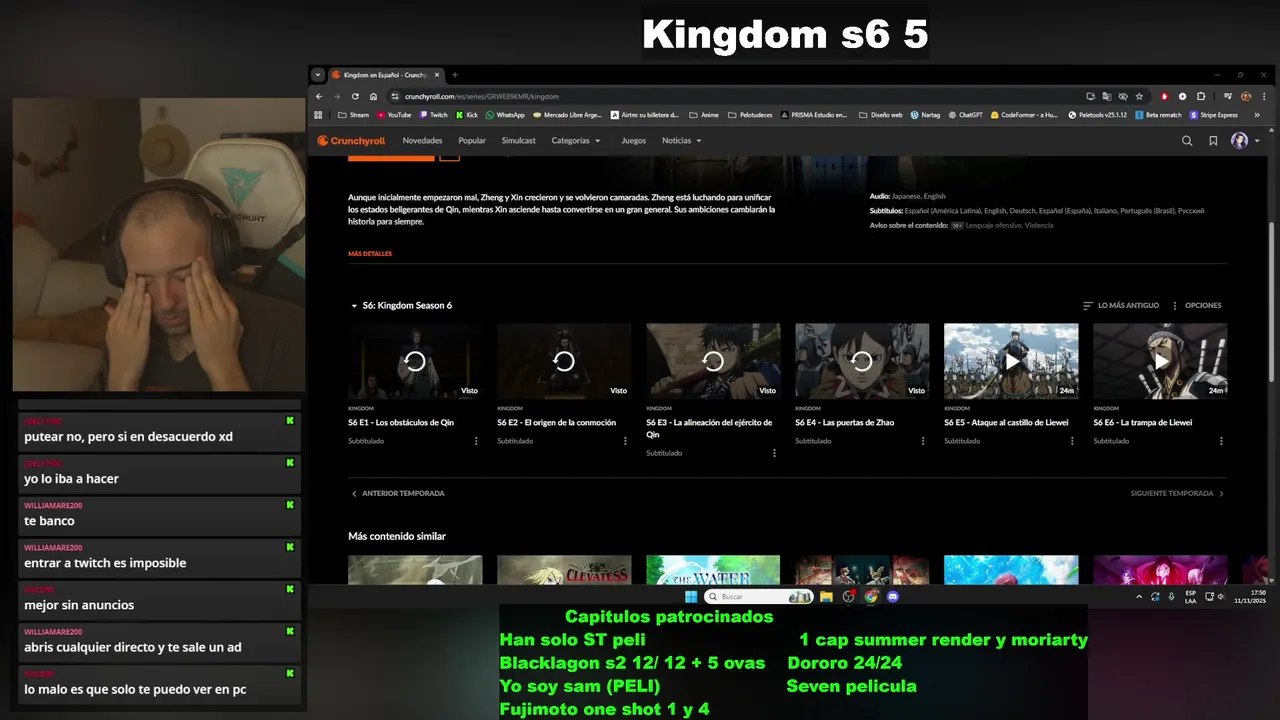Open a new browser tab
This screenshot has height=720, width=1280.
(x=454, y=75)
